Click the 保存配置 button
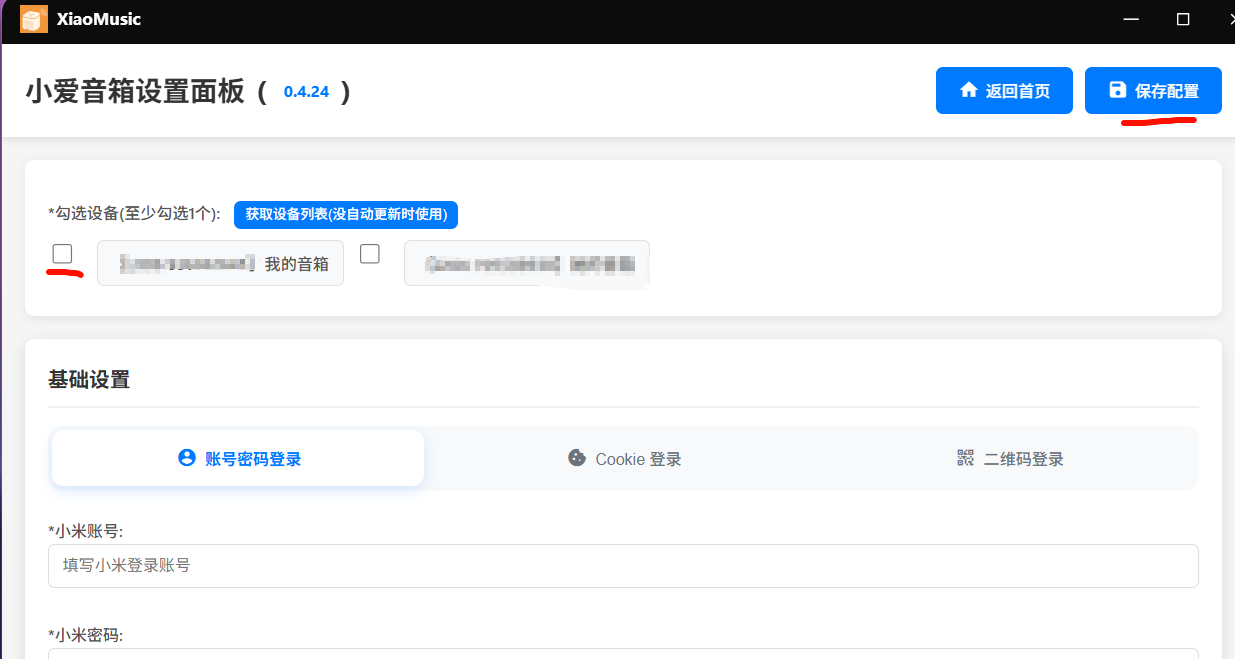Screen dimensions: 1235x659 point(1153,91)
